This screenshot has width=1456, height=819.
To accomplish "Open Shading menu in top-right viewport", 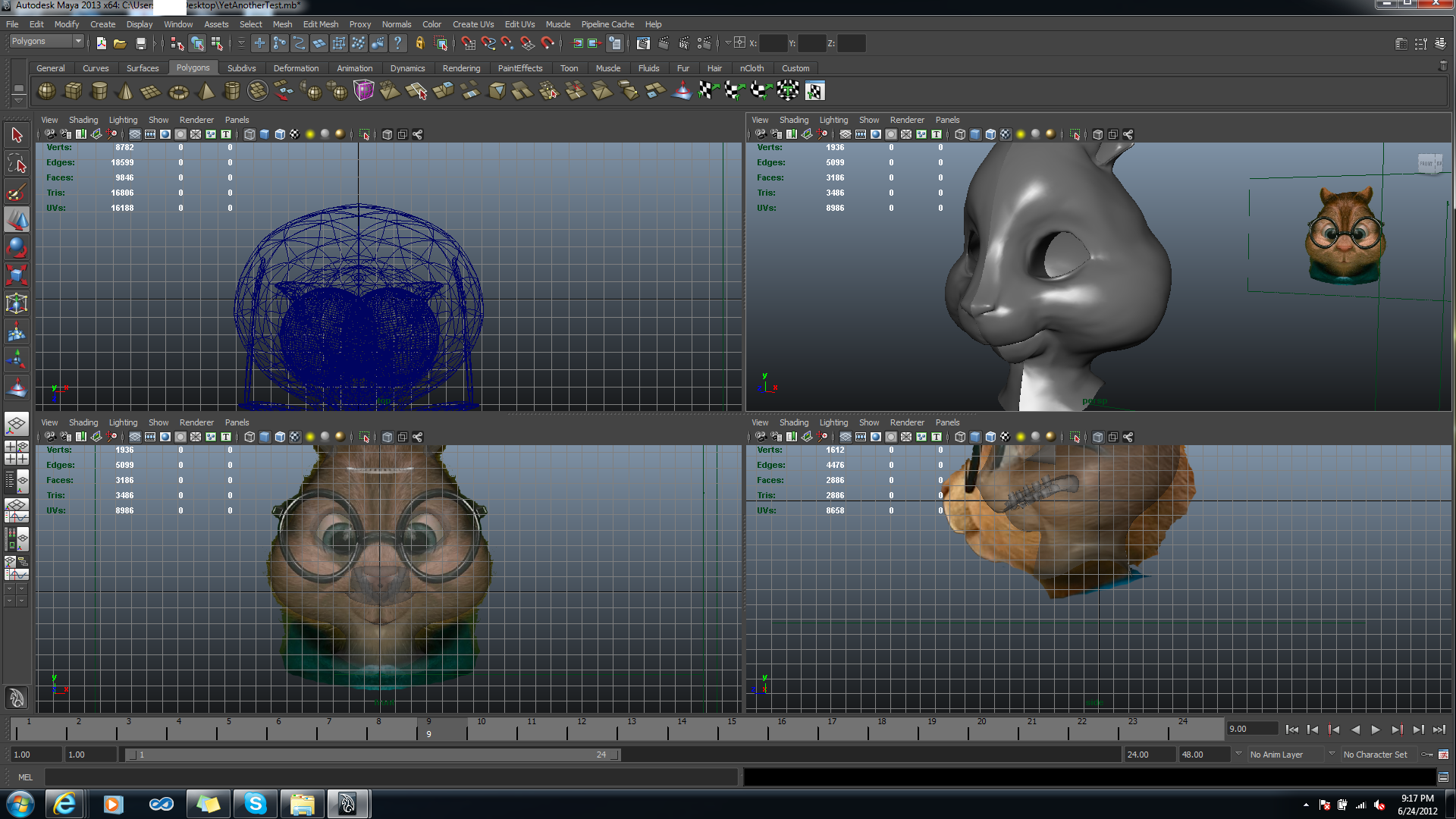I will (x=793, y=120).
